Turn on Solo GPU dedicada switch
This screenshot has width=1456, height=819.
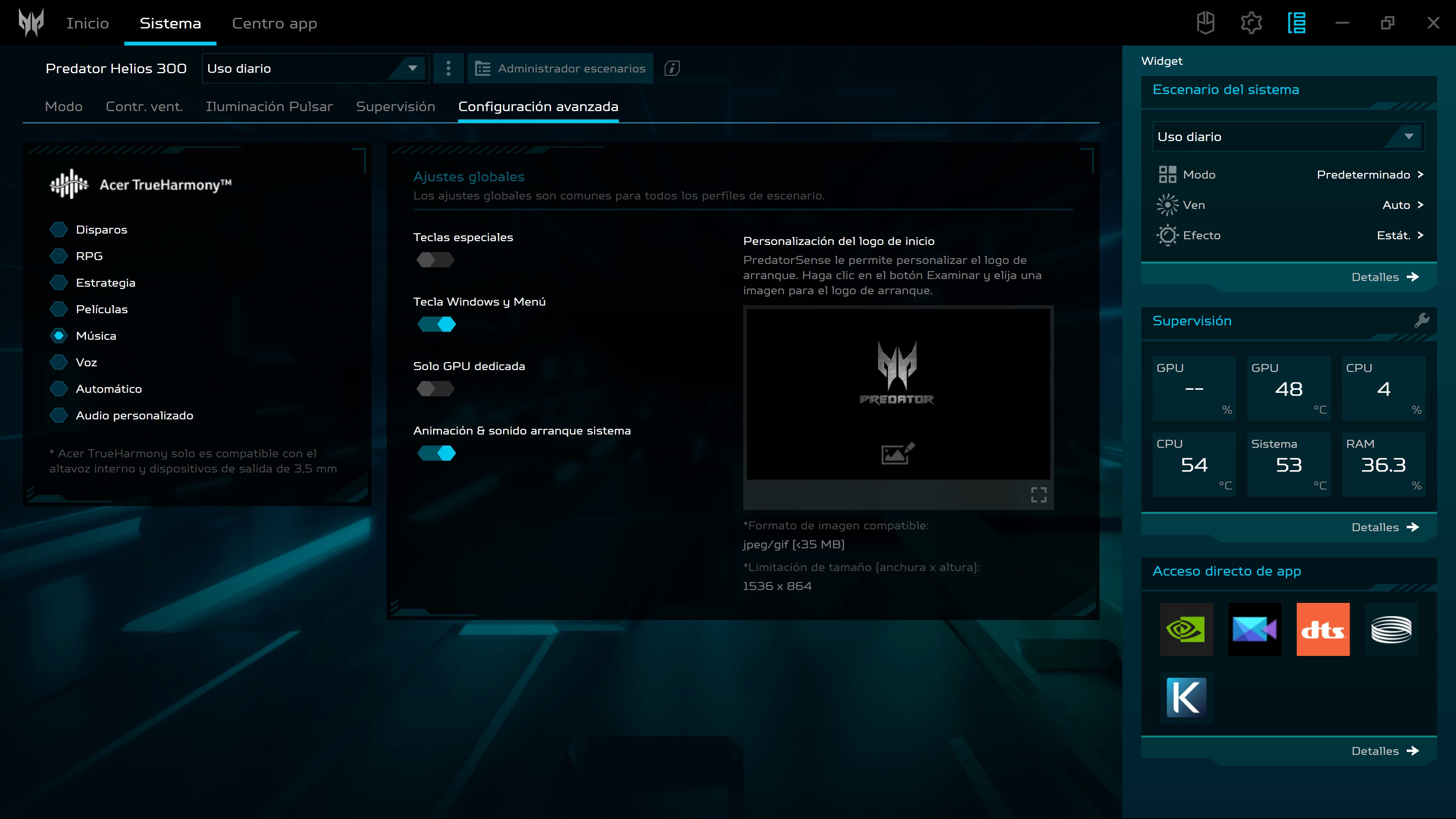pyautogui.click(x=435, y=389)
